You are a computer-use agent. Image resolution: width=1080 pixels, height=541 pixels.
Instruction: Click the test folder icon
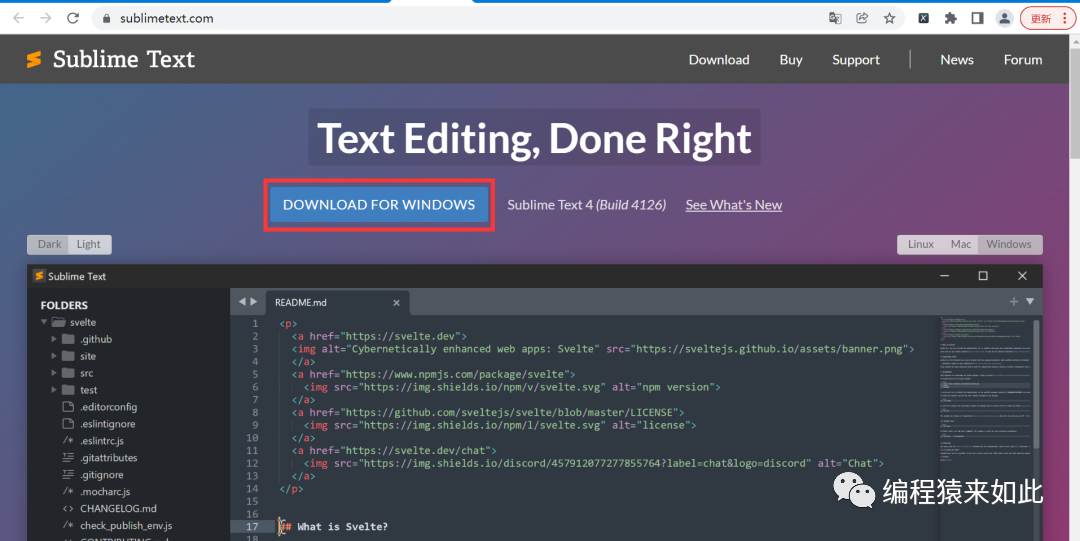pos(68,390)
